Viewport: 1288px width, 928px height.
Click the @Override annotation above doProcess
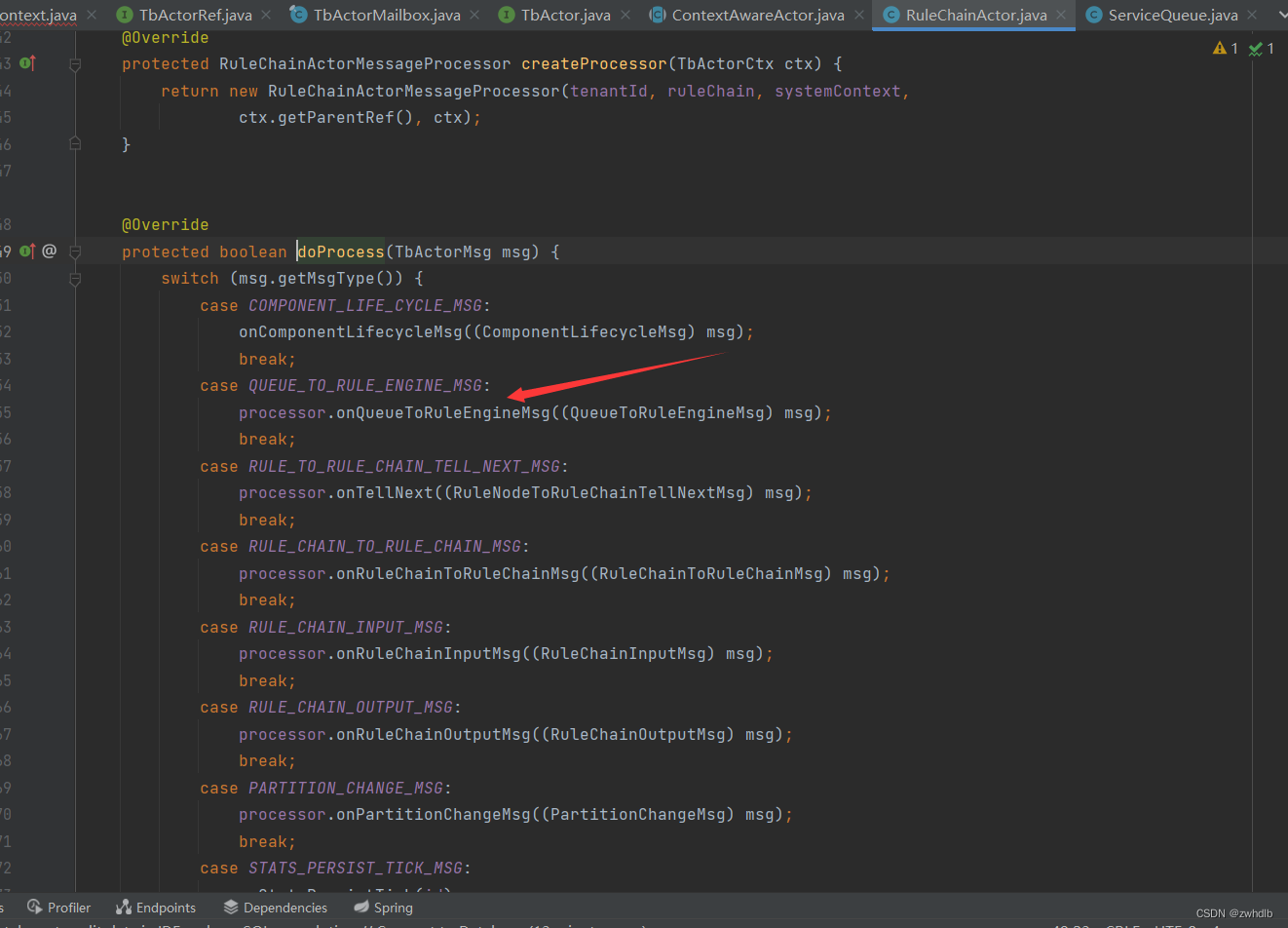(166, 225)
